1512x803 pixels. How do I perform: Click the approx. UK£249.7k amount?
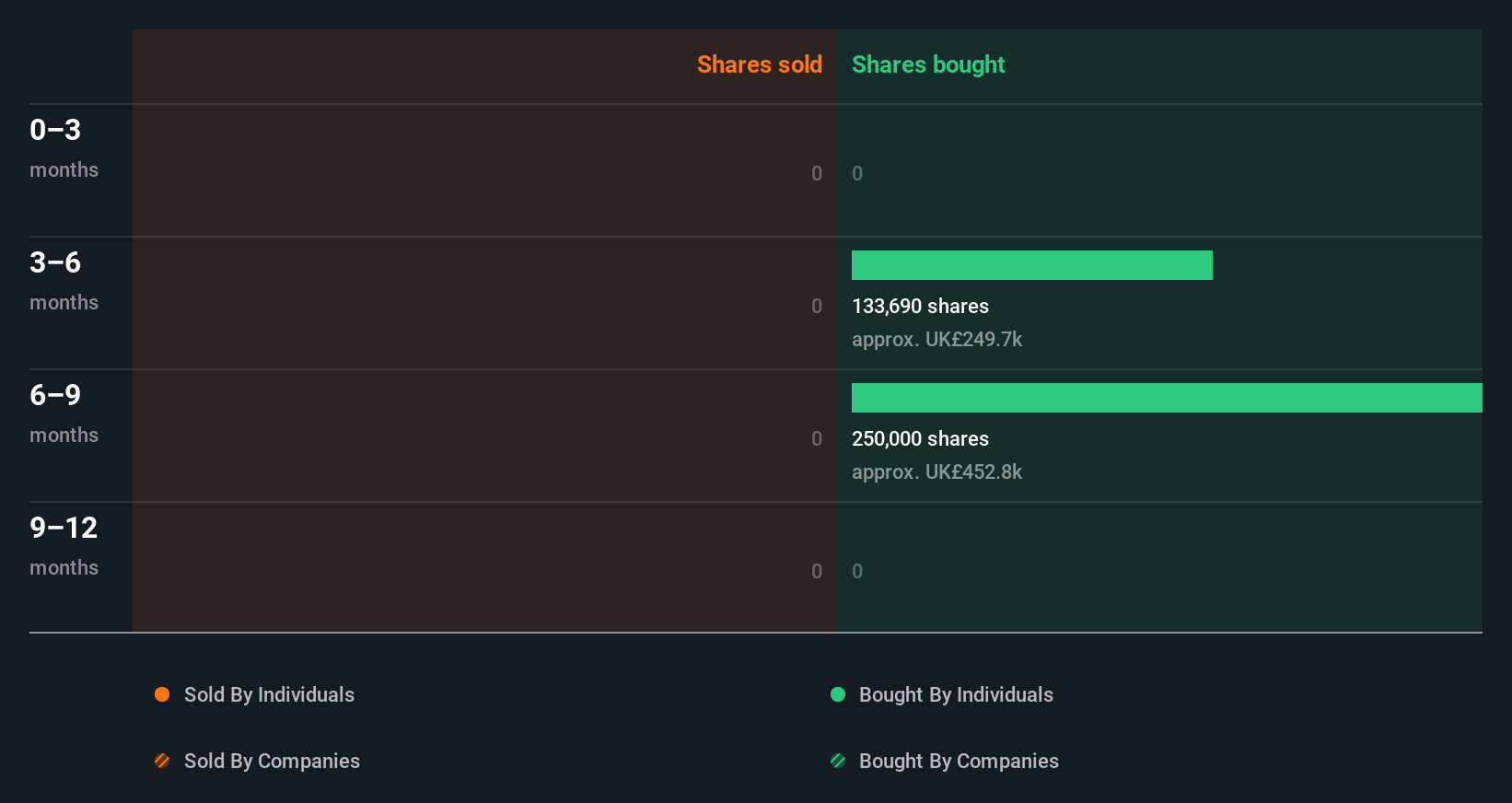tap(936, 340)
